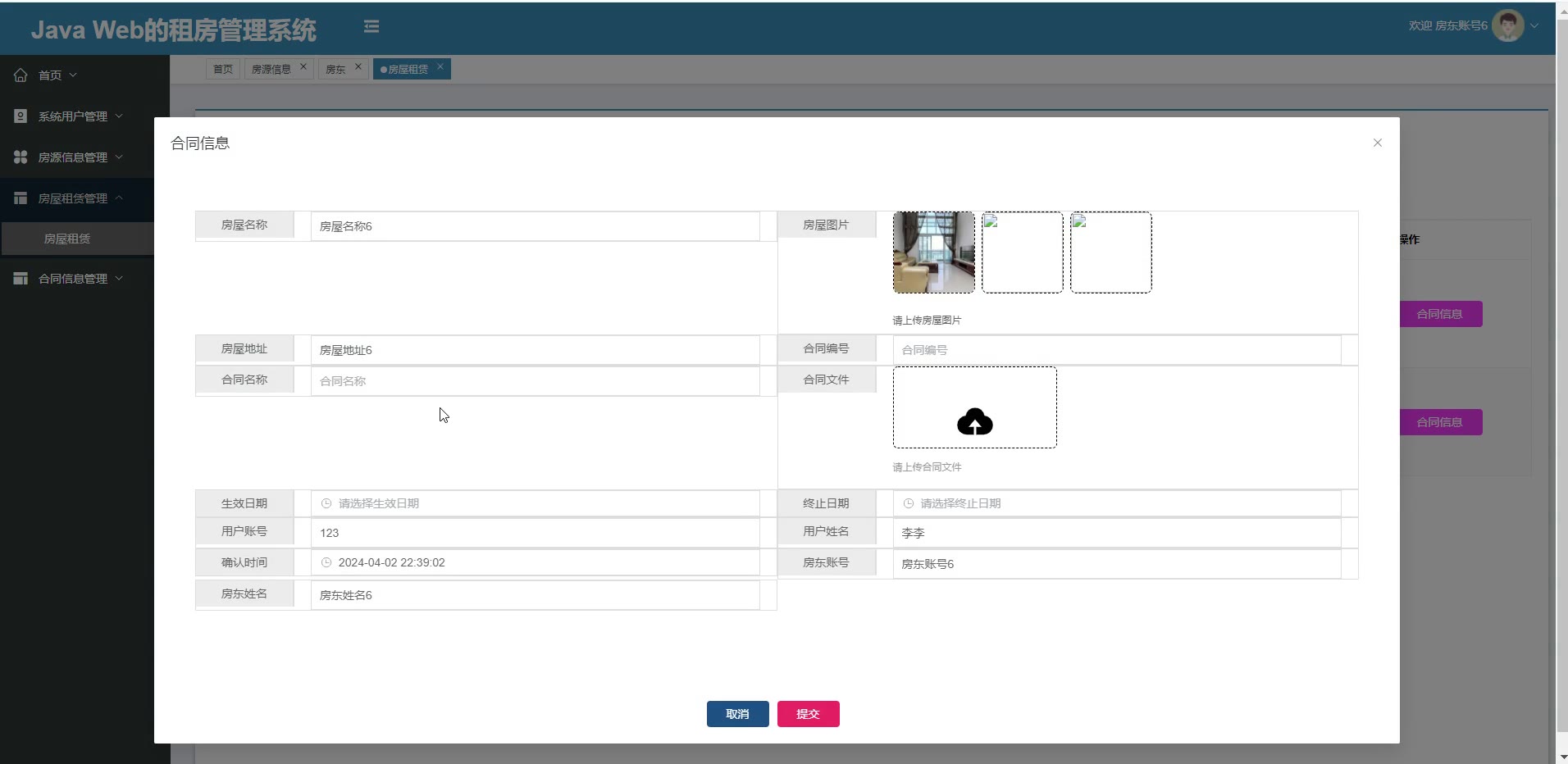The width and height of the screenshot is (1568, 764).
Task: Click the 房屋地址 input field
Action: (535, 350)
